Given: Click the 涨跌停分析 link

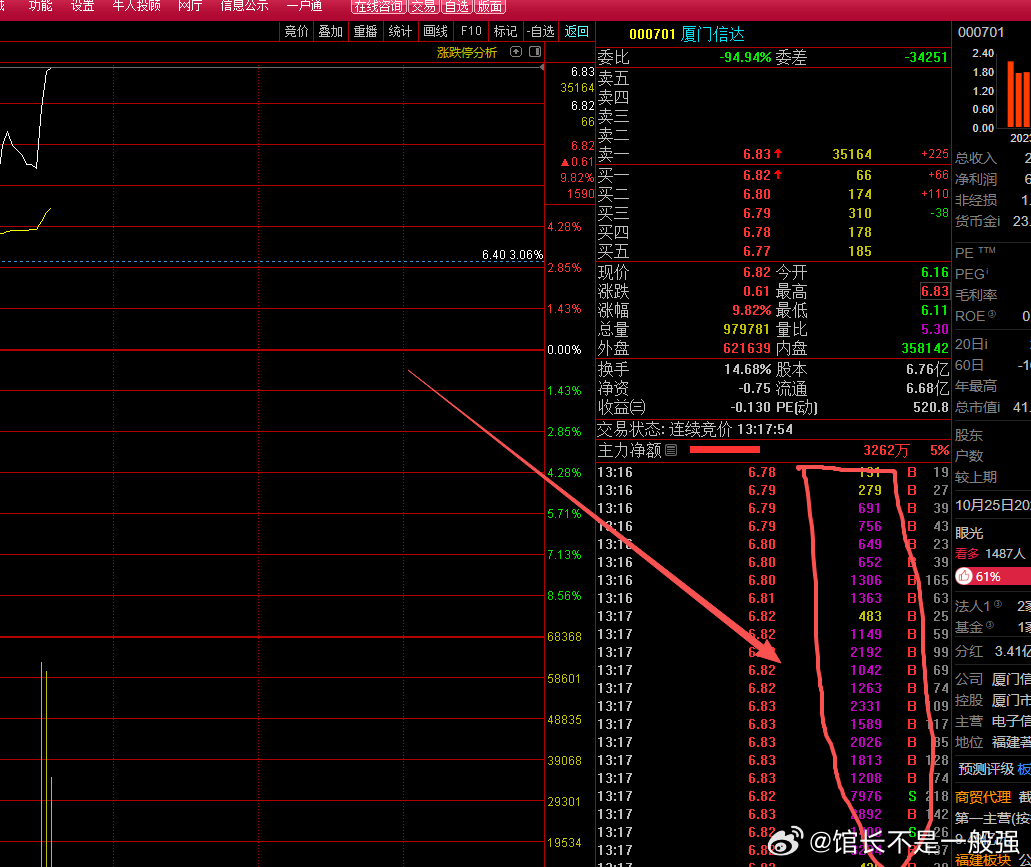Looking at the screenshot, I should coord(467,53).
